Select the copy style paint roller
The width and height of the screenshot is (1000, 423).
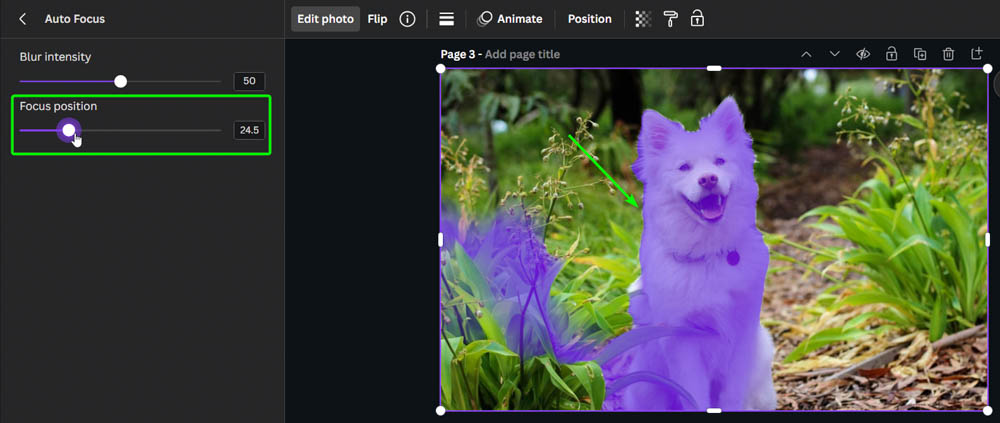[x=671, y=19]
